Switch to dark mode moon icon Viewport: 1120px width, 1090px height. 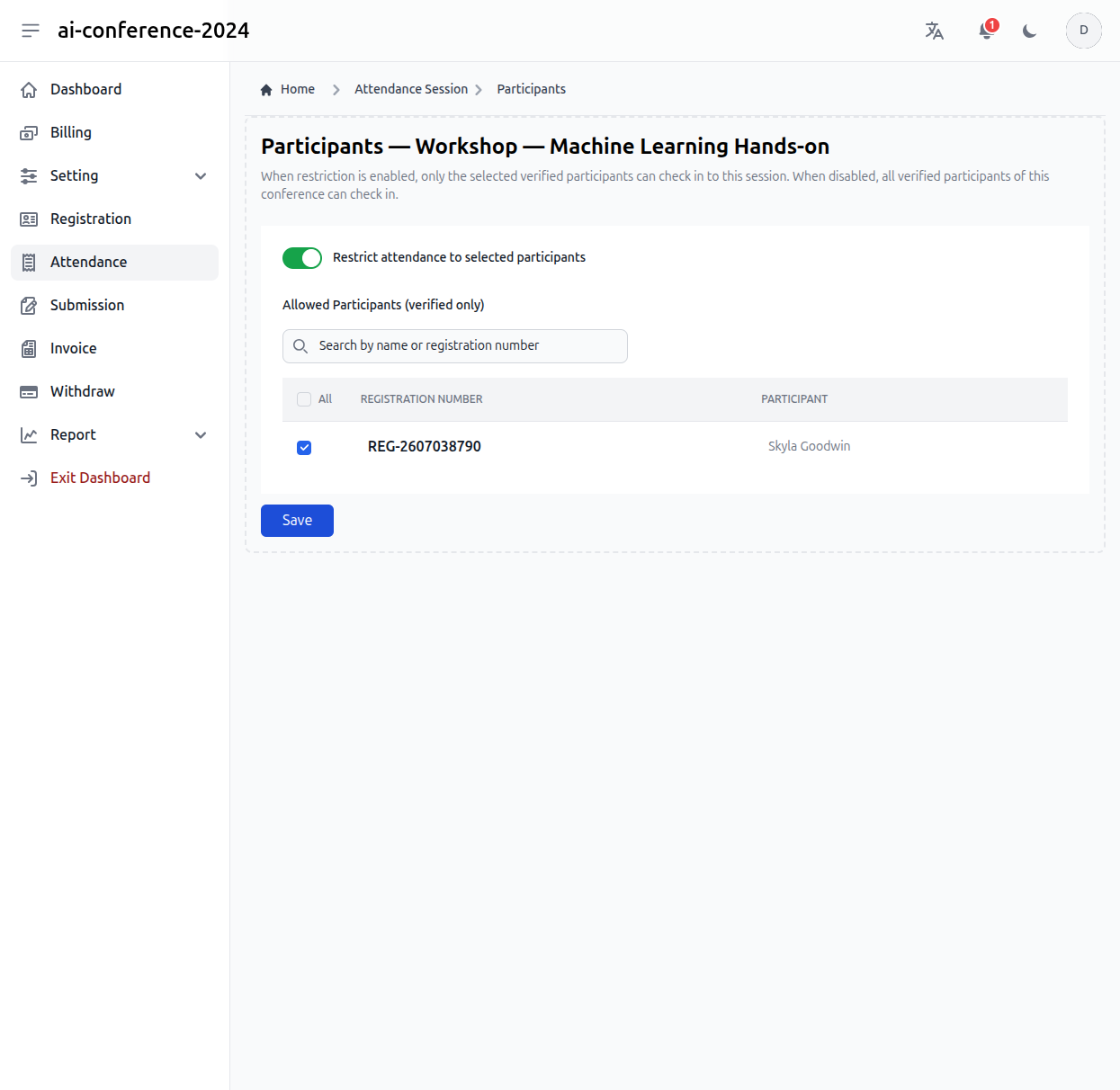(x=1030, y=31)
